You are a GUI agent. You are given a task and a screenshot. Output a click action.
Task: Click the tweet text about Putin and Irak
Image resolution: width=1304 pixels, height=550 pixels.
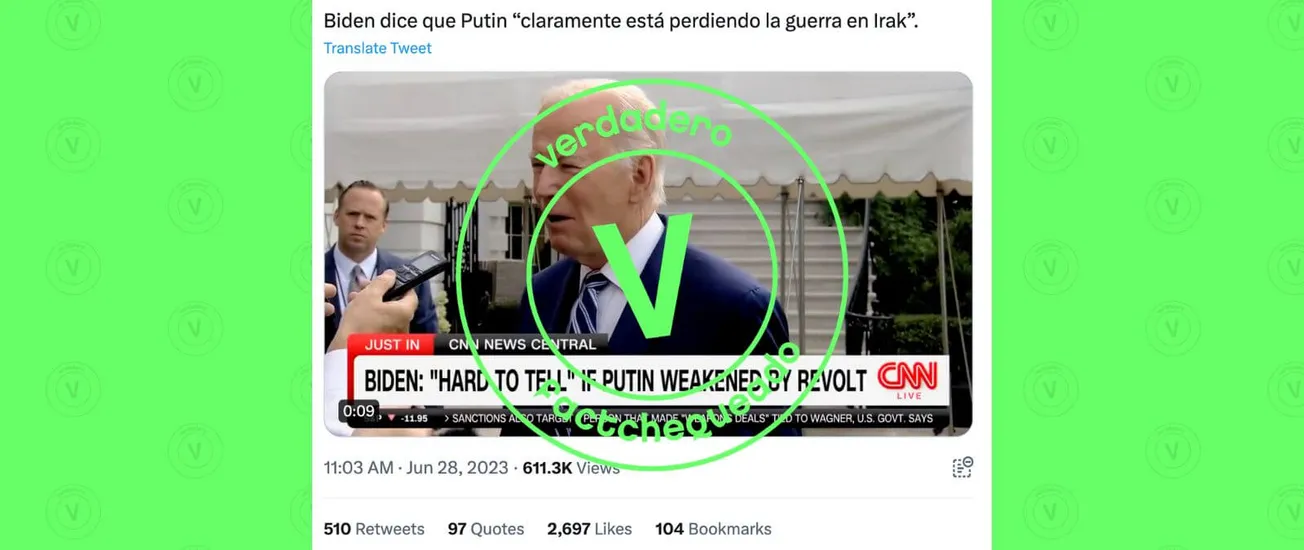click(621, 20)
